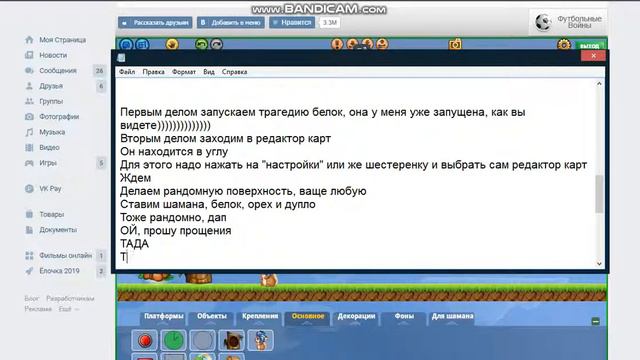Click the camera screenshot icon in game toolbar
Screen dimensions: 640x360
455,44
